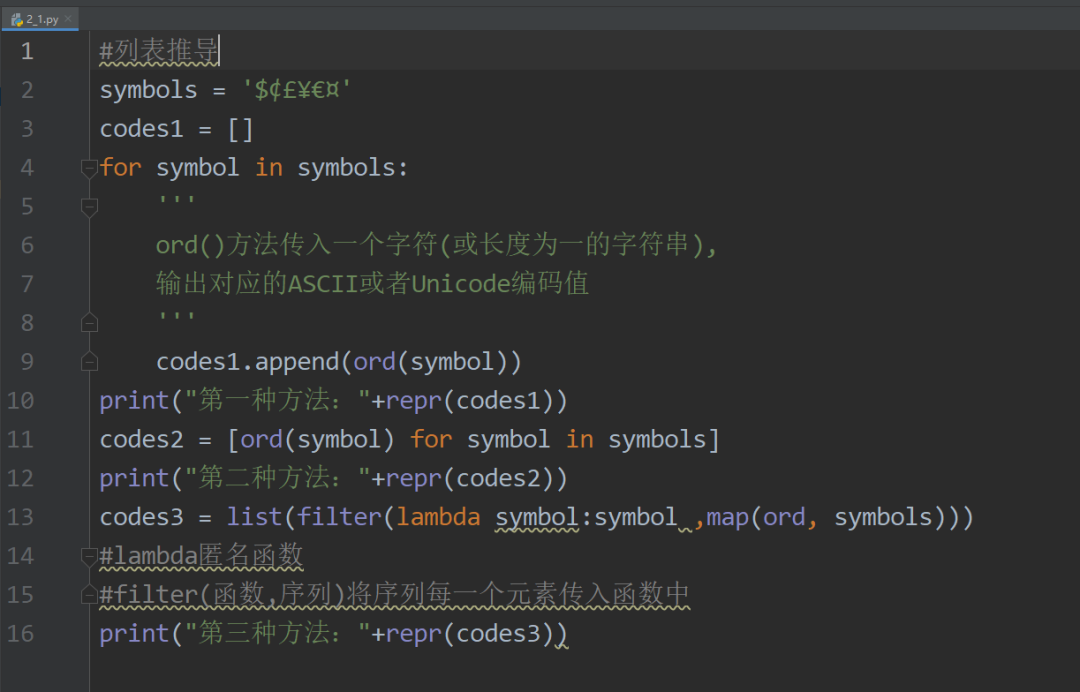Click 'codes1 = []' on line 3
This screenshot has height=692, width=1080.
tap(176, 129)
